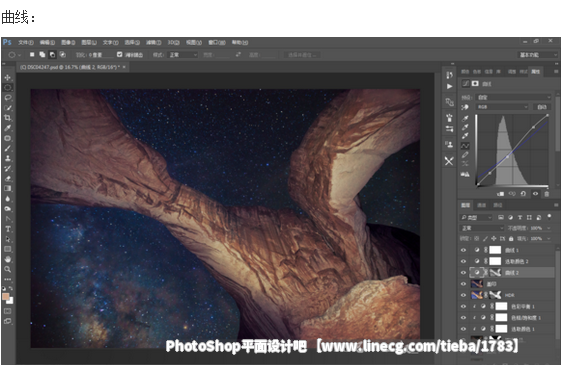Click the New selection option icon
This screenshot has height=365, width=574.
(x=32, y=55)
